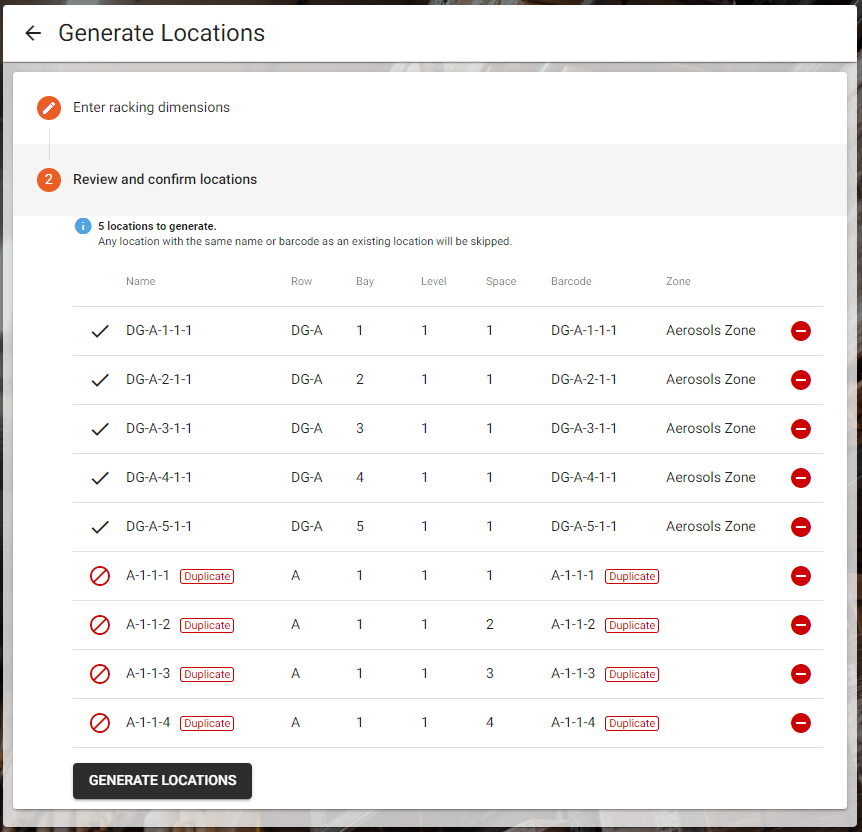Click the barcode text A-1-1-2
Screen dimensions: 862x832
[x=573, y=625]
